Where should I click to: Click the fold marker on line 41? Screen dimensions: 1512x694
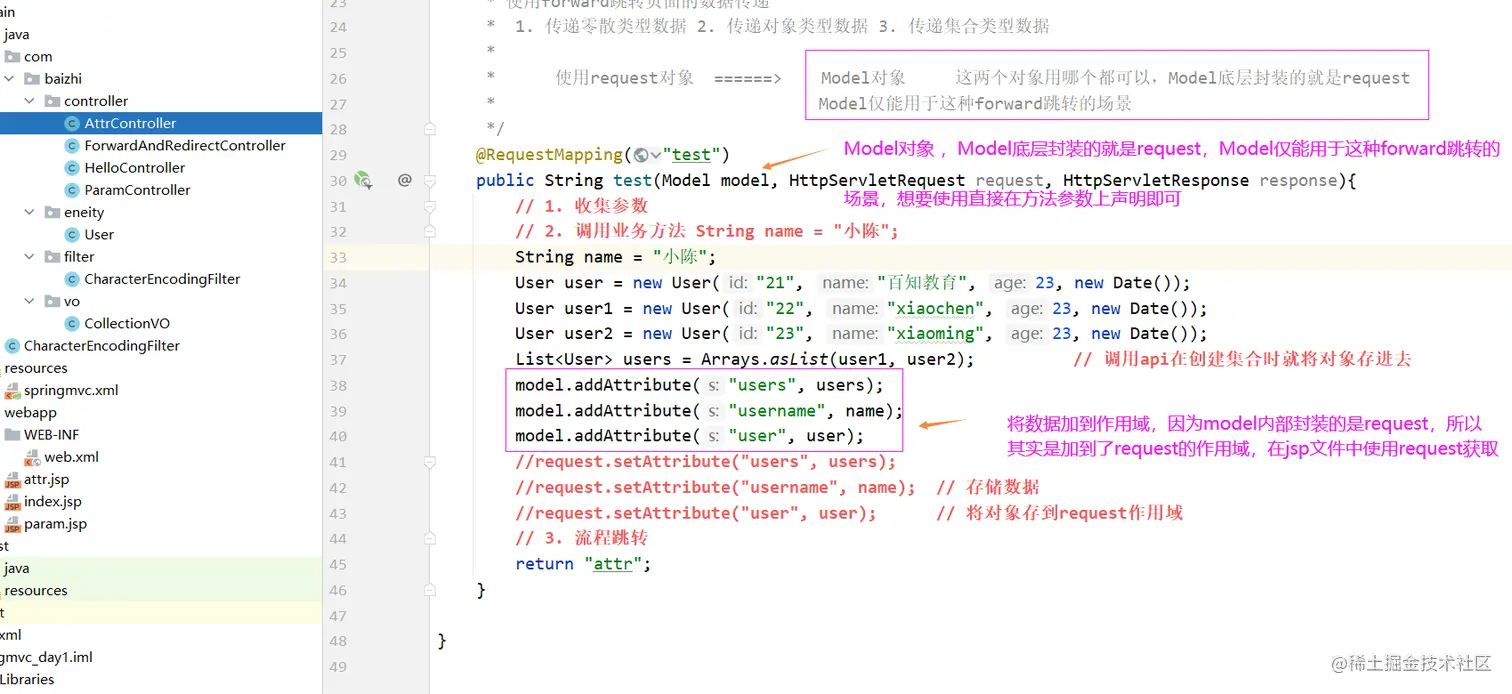tap(430, 462)
